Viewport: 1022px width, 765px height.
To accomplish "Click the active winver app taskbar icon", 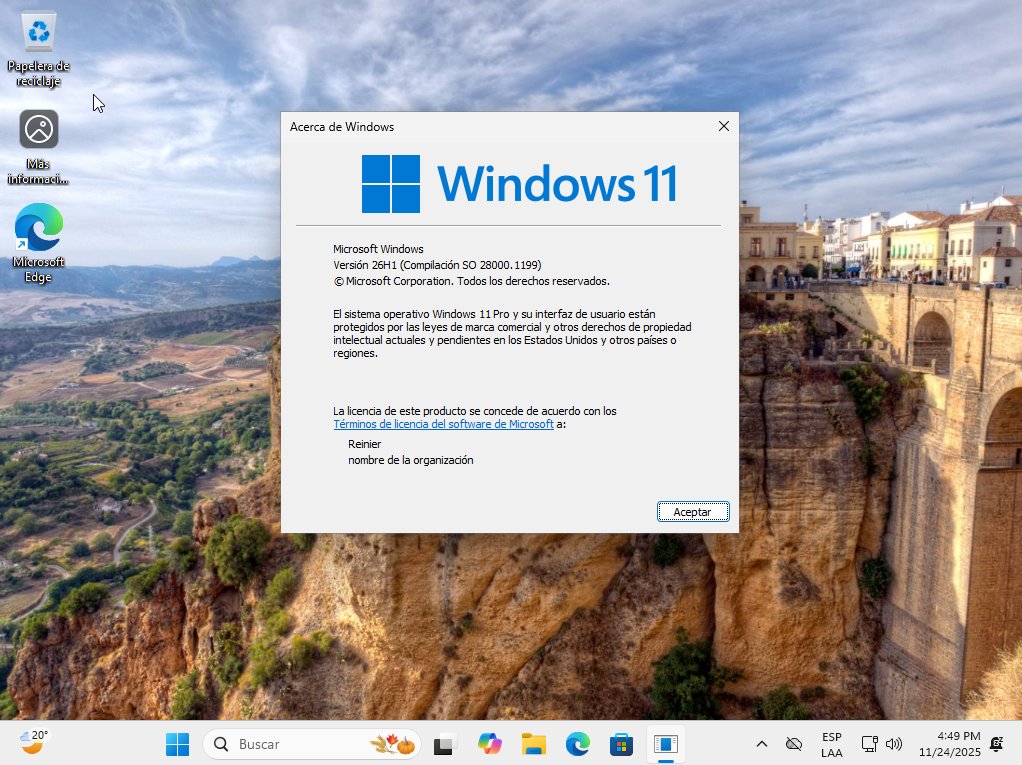I will pyautogui.click(x=665, y=744).
